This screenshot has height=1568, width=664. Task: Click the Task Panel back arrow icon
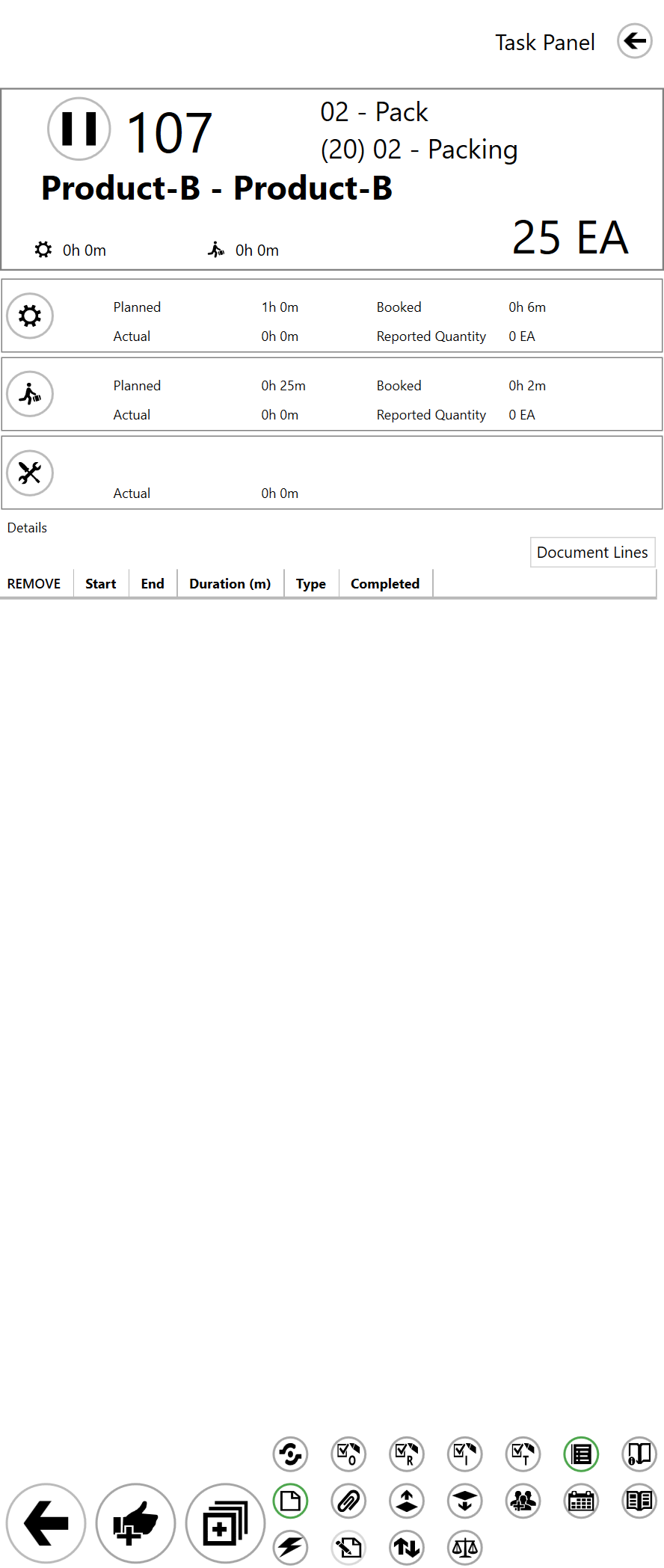click(635, 40)
